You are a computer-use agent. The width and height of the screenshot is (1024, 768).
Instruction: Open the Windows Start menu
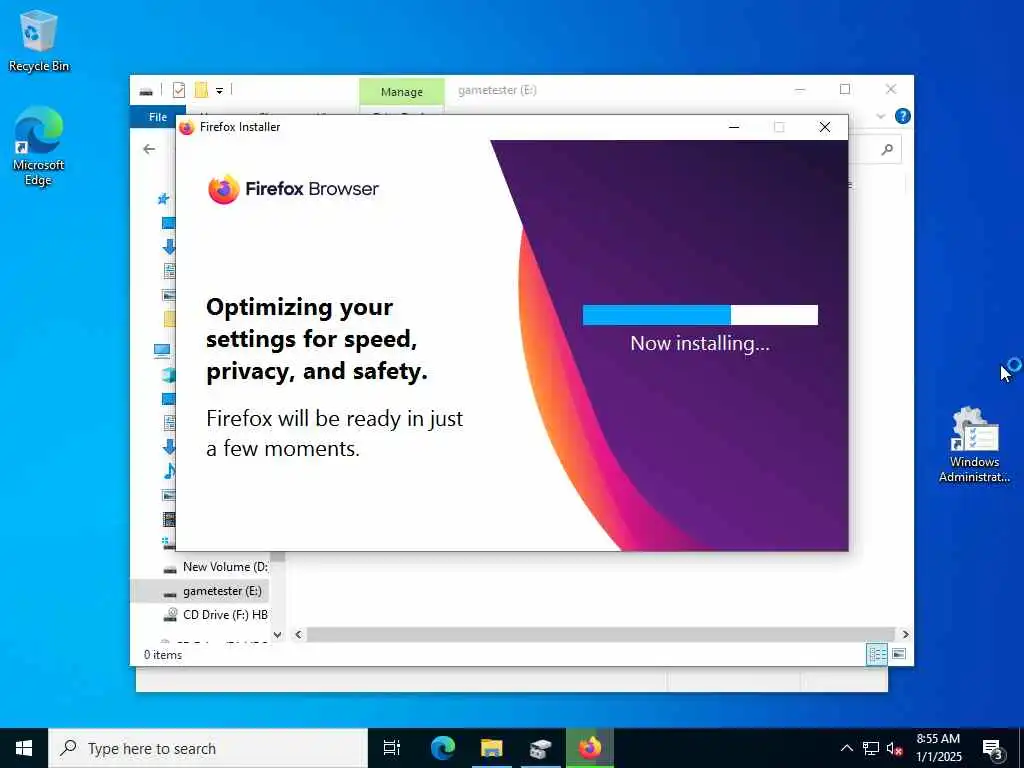(24, 748)
